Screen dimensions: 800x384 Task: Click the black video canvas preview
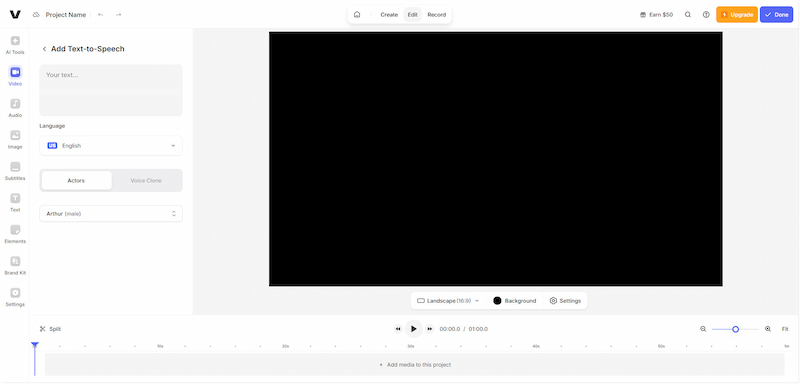495,159
